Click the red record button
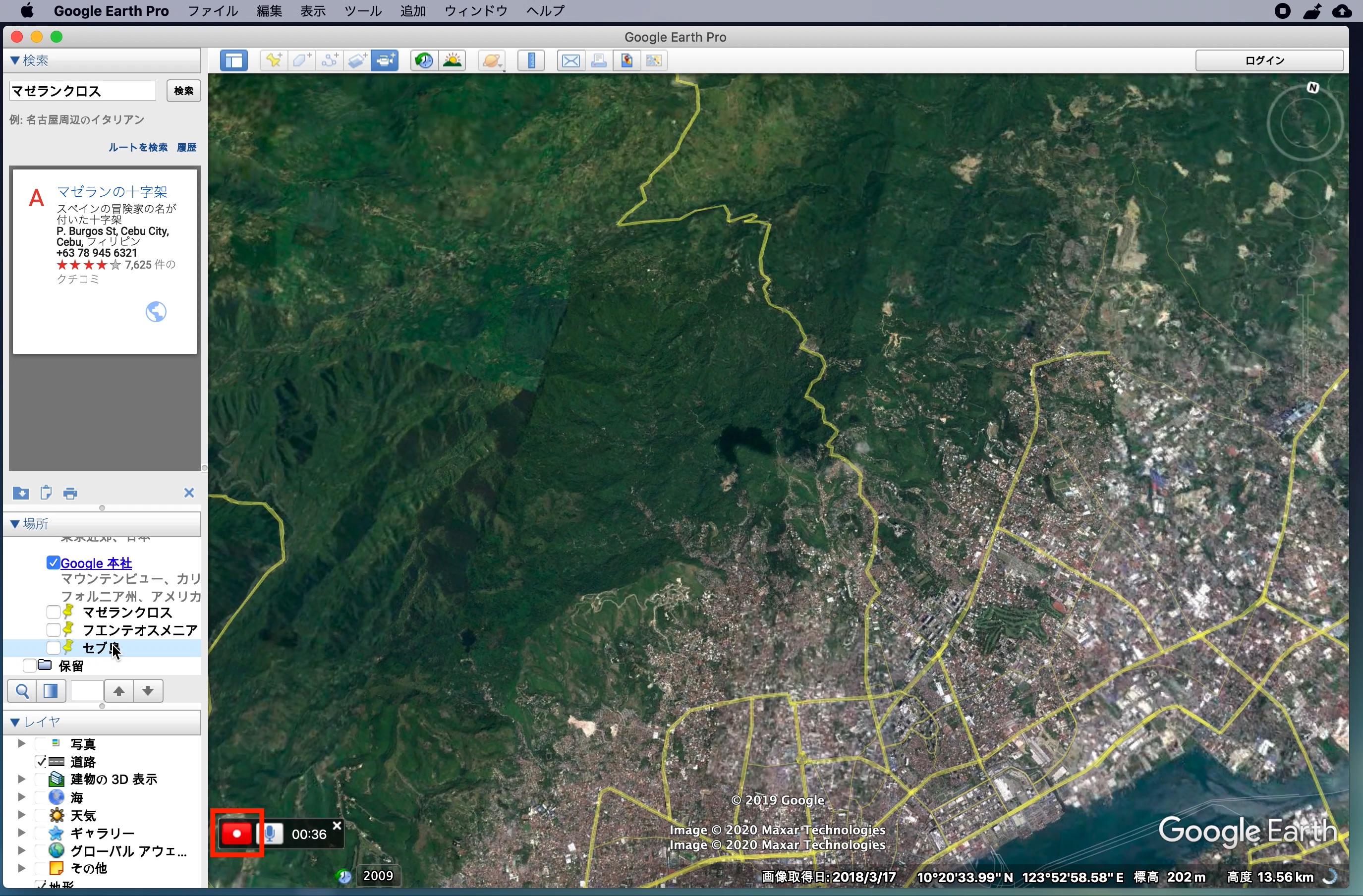 tap(236, 834)
